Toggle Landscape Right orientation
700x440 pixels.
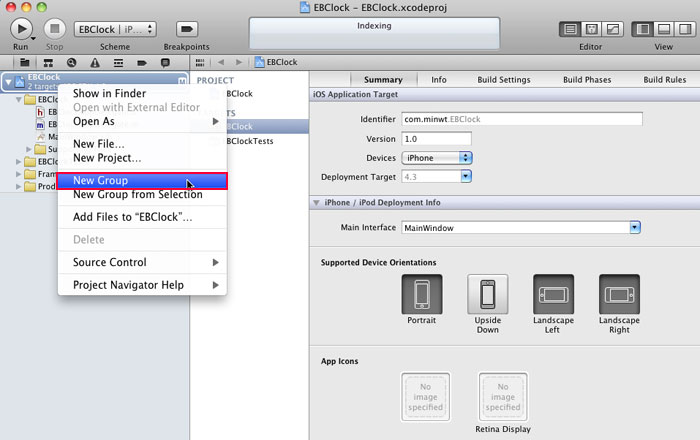(x=619, y=295)
